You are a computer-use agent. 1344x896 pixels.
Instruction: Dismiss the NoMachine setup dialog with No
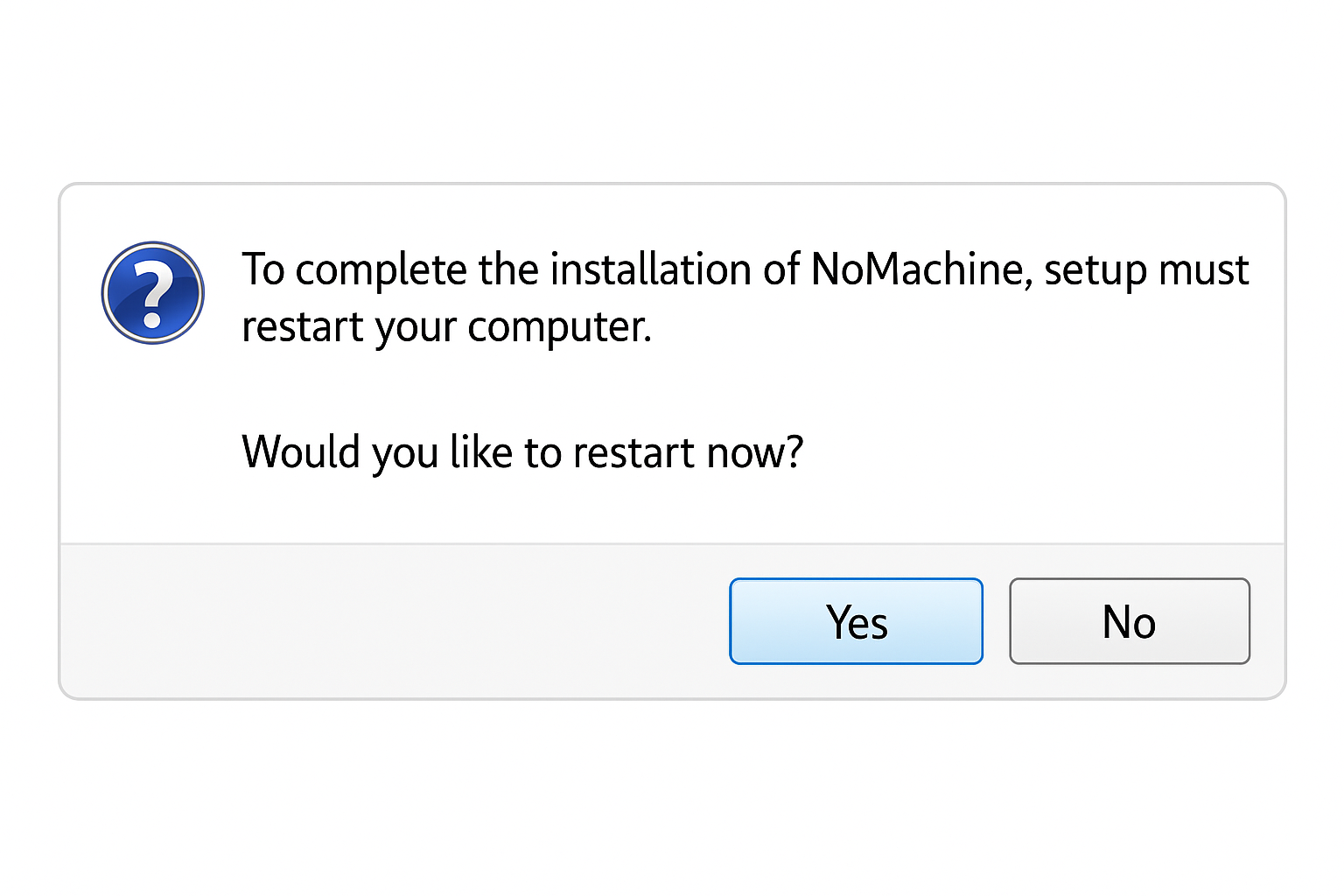click(x=1129, y=621)
